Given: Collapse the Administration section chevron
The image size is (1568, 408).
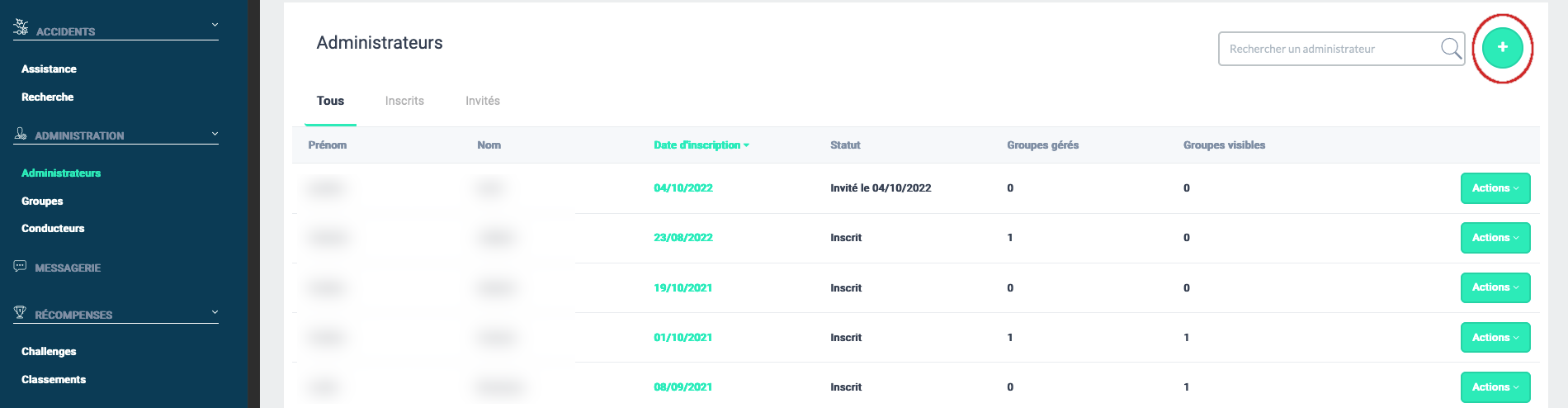Looking at the screenshot, I should (x=215, y=134).
